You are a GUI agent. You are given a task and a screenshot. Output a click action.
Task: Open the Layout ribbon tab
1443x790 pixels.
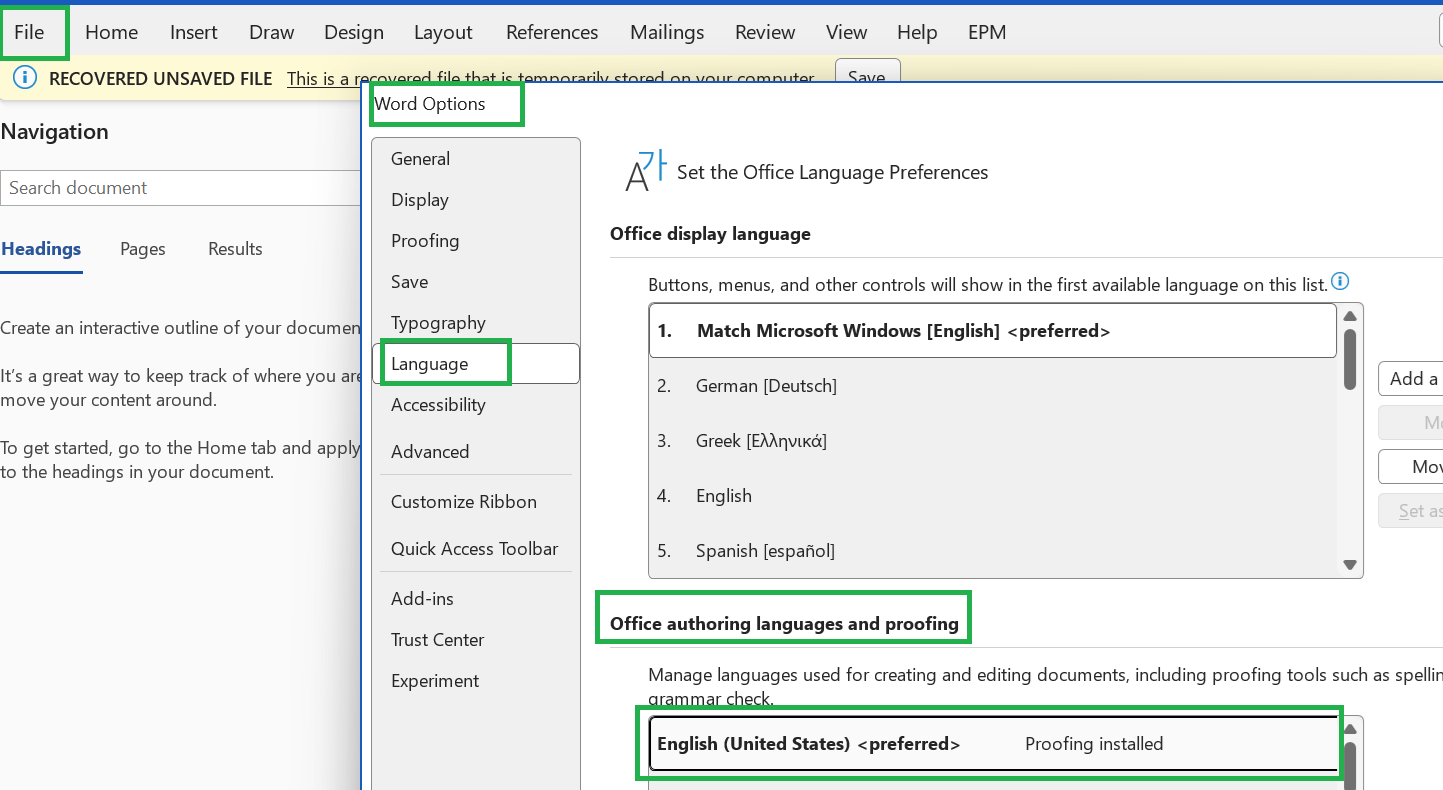point(443,32)
